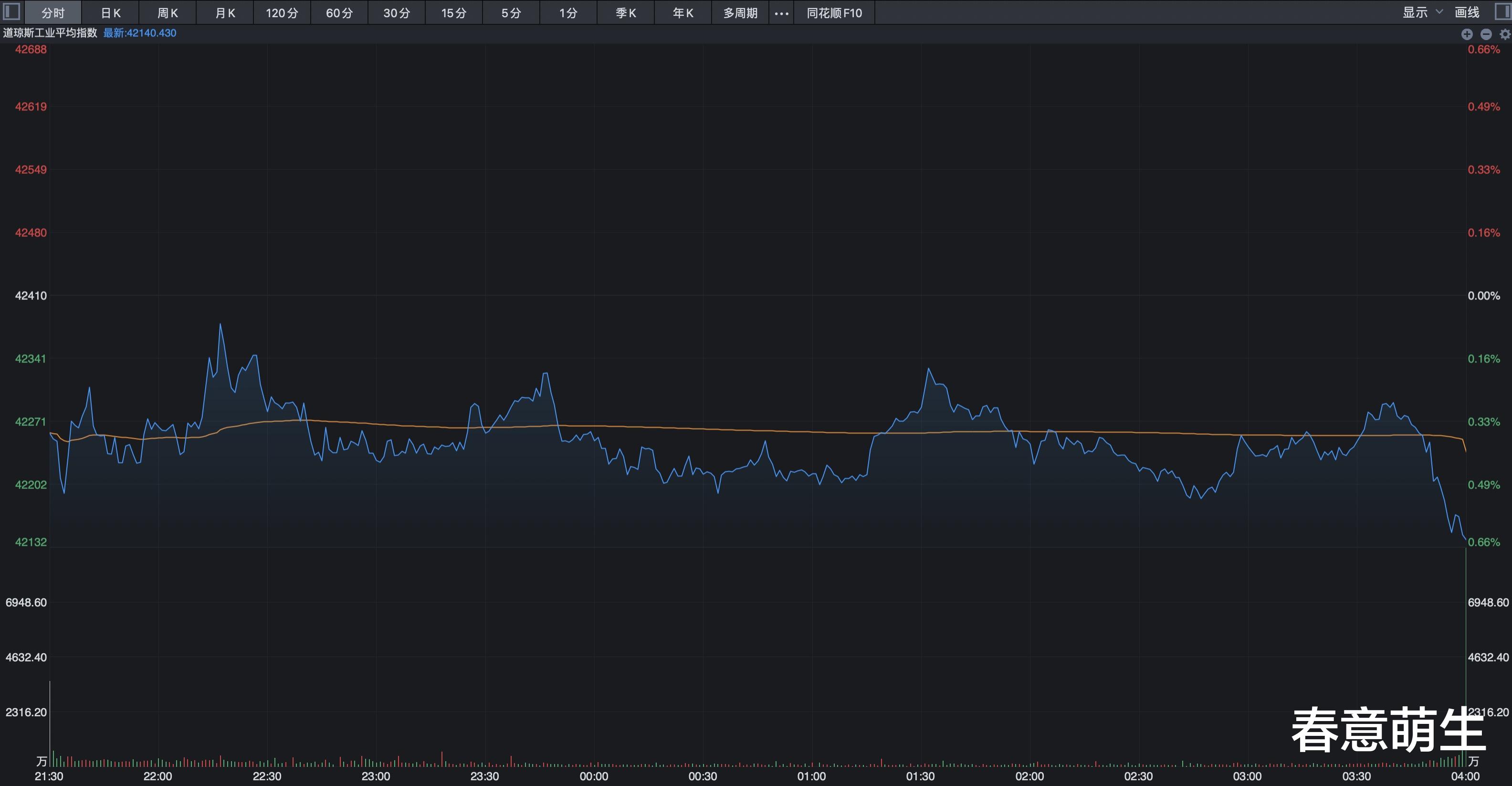
Task: Click the 42688 top price axis label
Action: (x=31, y=49)
